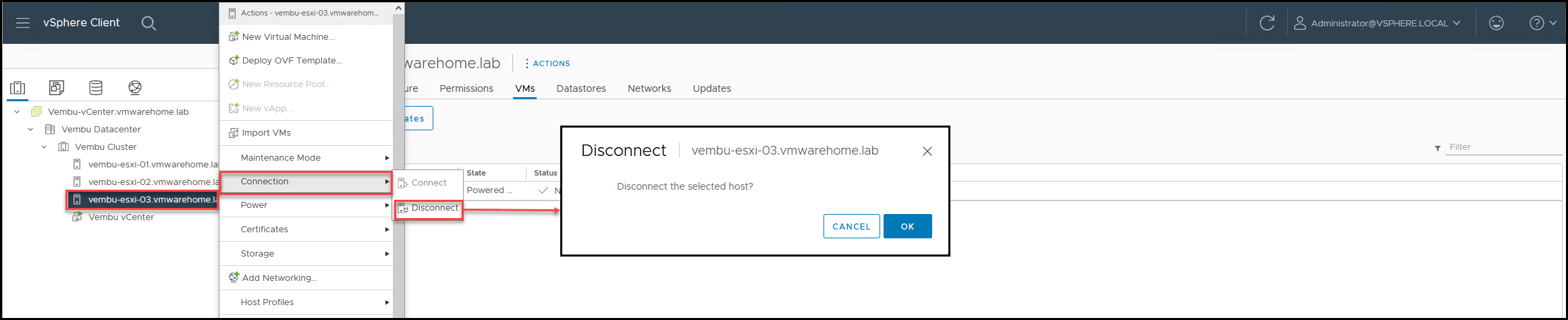Open the hamburger navigation menu
Image resolution: width=1568 pixels, height=320 pixels.
(23, 23)
